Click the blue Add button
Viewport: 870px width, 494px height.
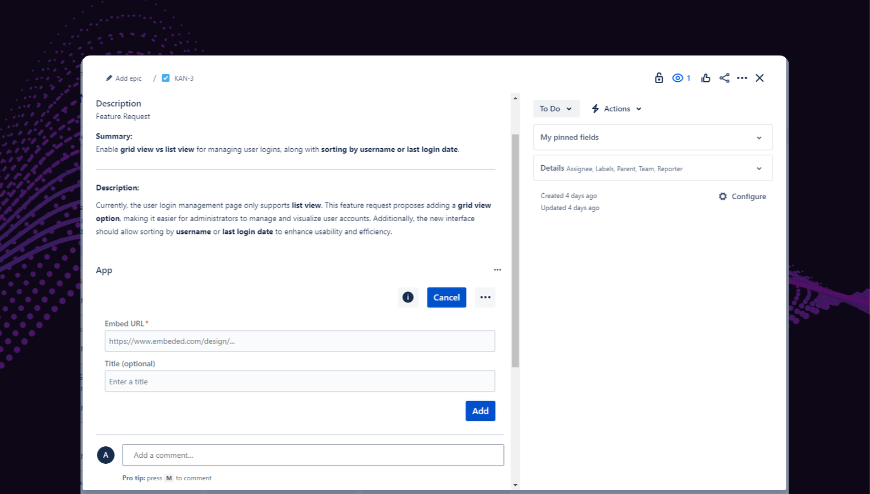480,411
